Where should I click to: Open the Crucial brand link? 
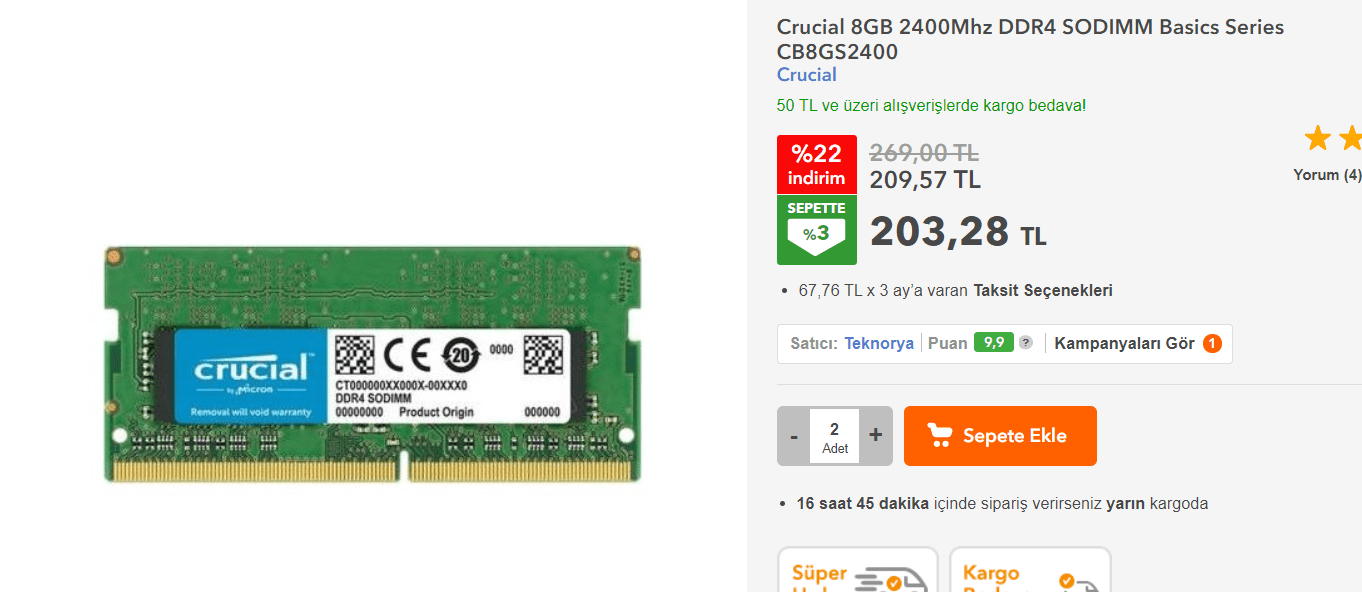[807, 75]
